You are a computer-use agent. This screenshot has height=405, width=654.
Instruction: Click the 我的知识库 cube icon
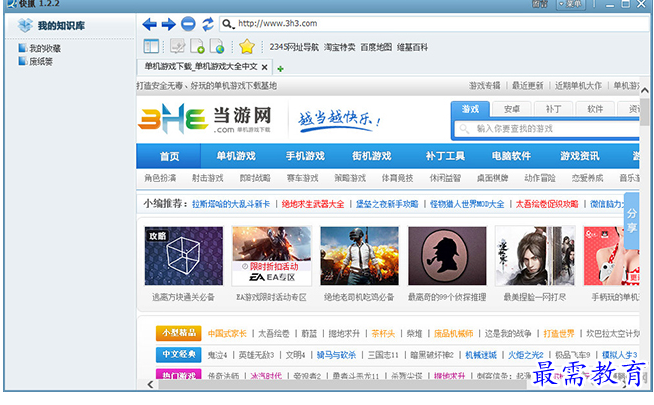(25, 25)
